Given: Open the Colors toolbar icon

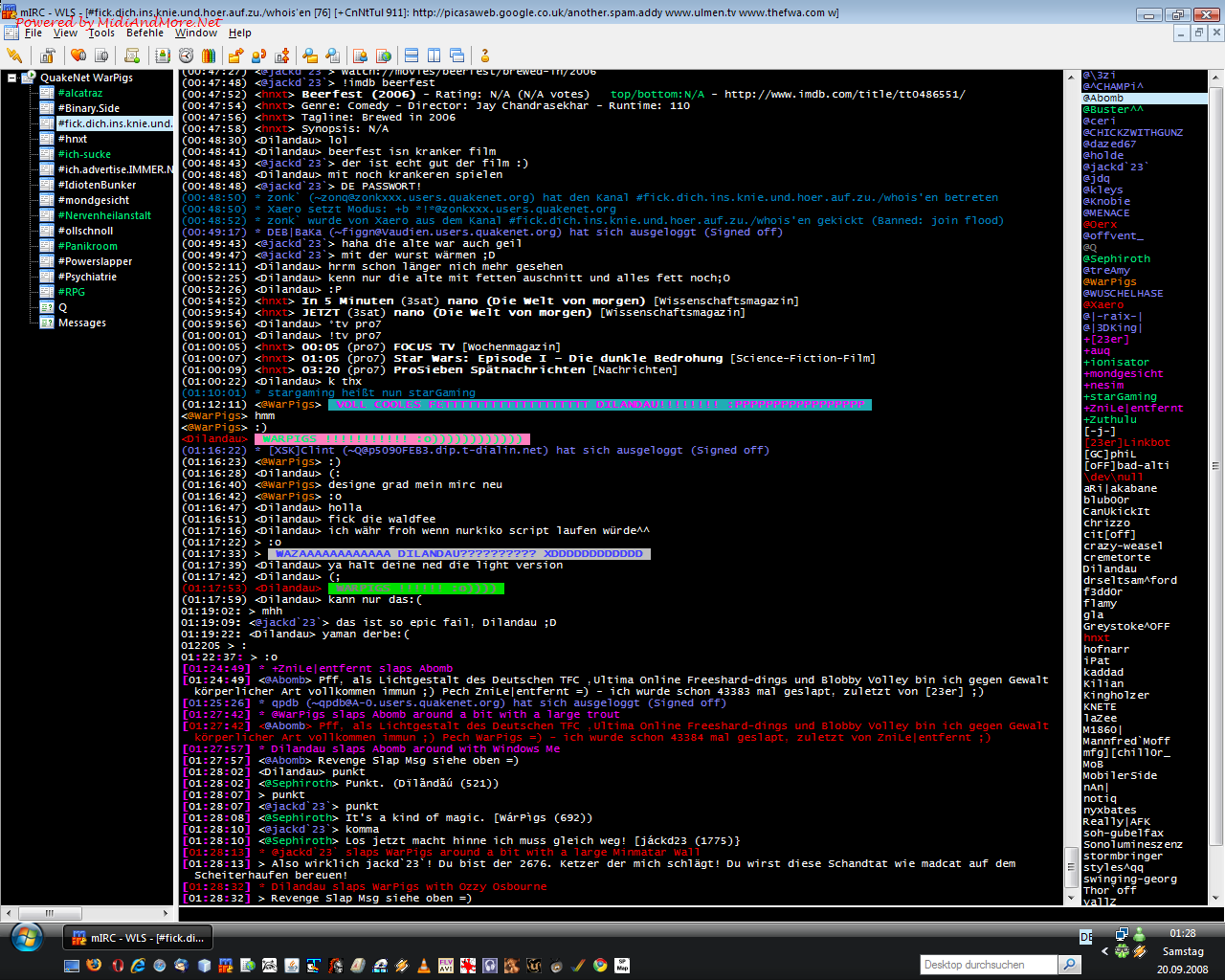Looking at the screenshot, I should pyautogui.click(x=209, y=56).
